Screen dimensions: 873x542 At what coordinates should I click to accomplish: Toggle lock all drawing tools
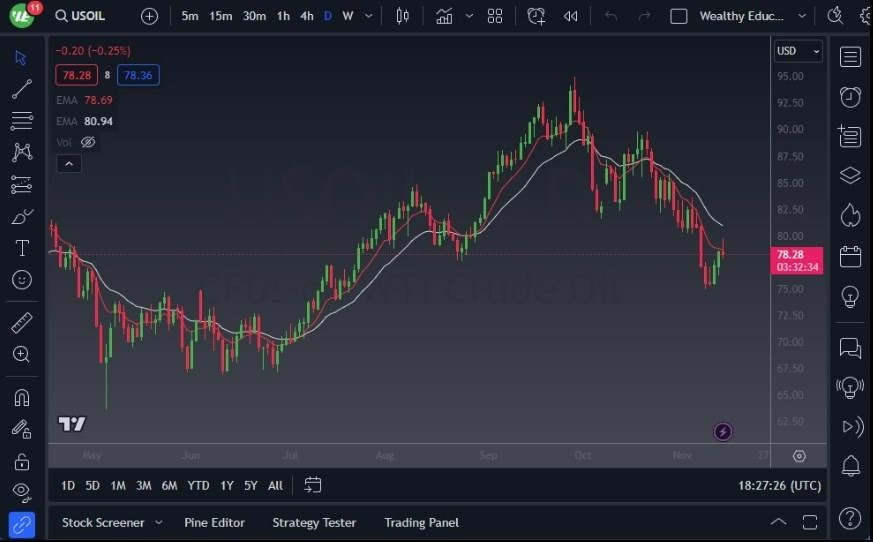click(x=22, y=461)
